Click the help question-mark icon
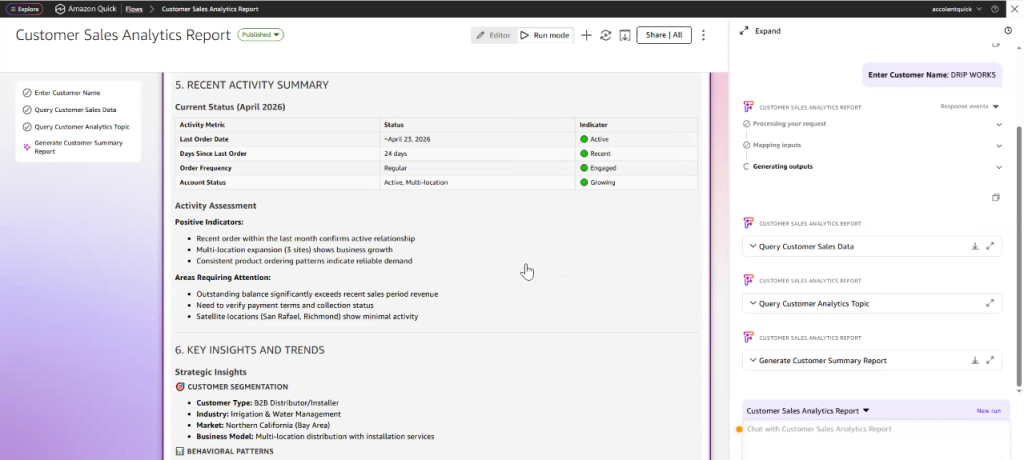Image resolution: width=1024 pixels, height=460 pixels. [x=995, y=9]
